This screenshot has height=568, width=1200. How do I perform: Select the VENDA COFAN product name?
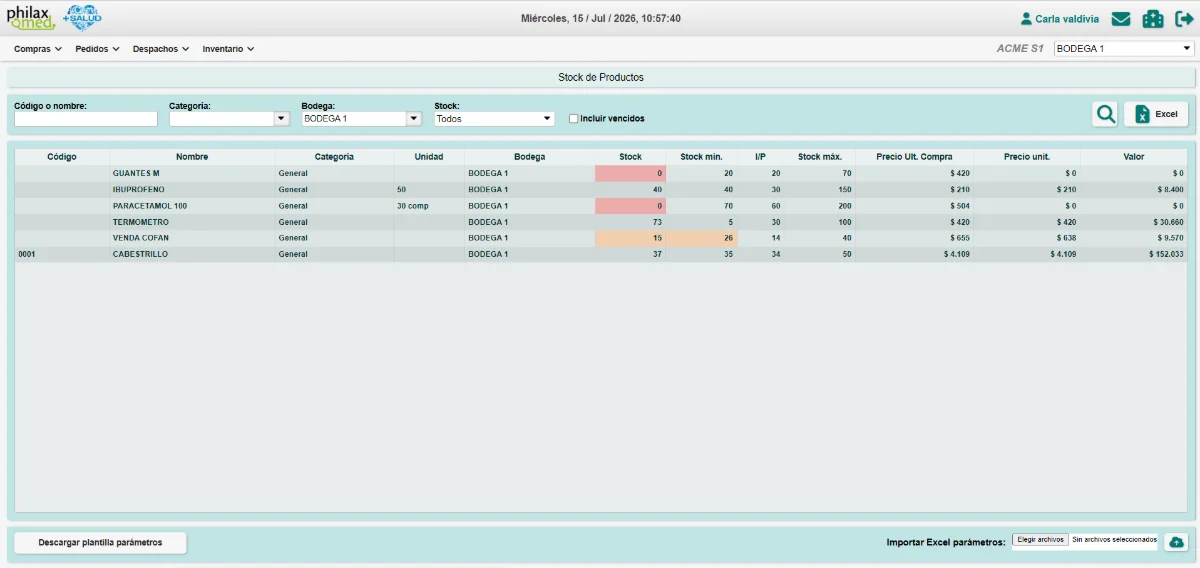click(x=142, y=238)
